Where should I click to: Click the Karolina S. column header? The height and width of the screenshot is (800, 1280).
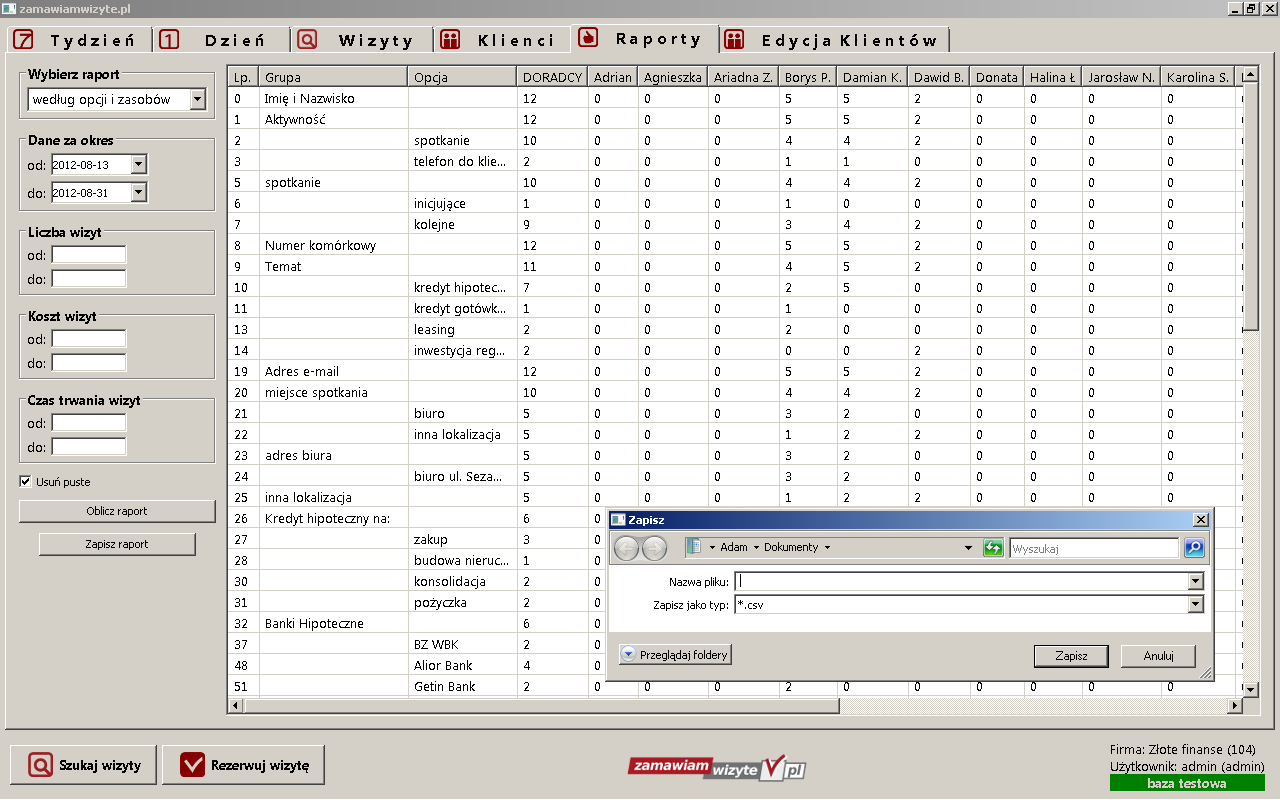(x=1198, y=77)
